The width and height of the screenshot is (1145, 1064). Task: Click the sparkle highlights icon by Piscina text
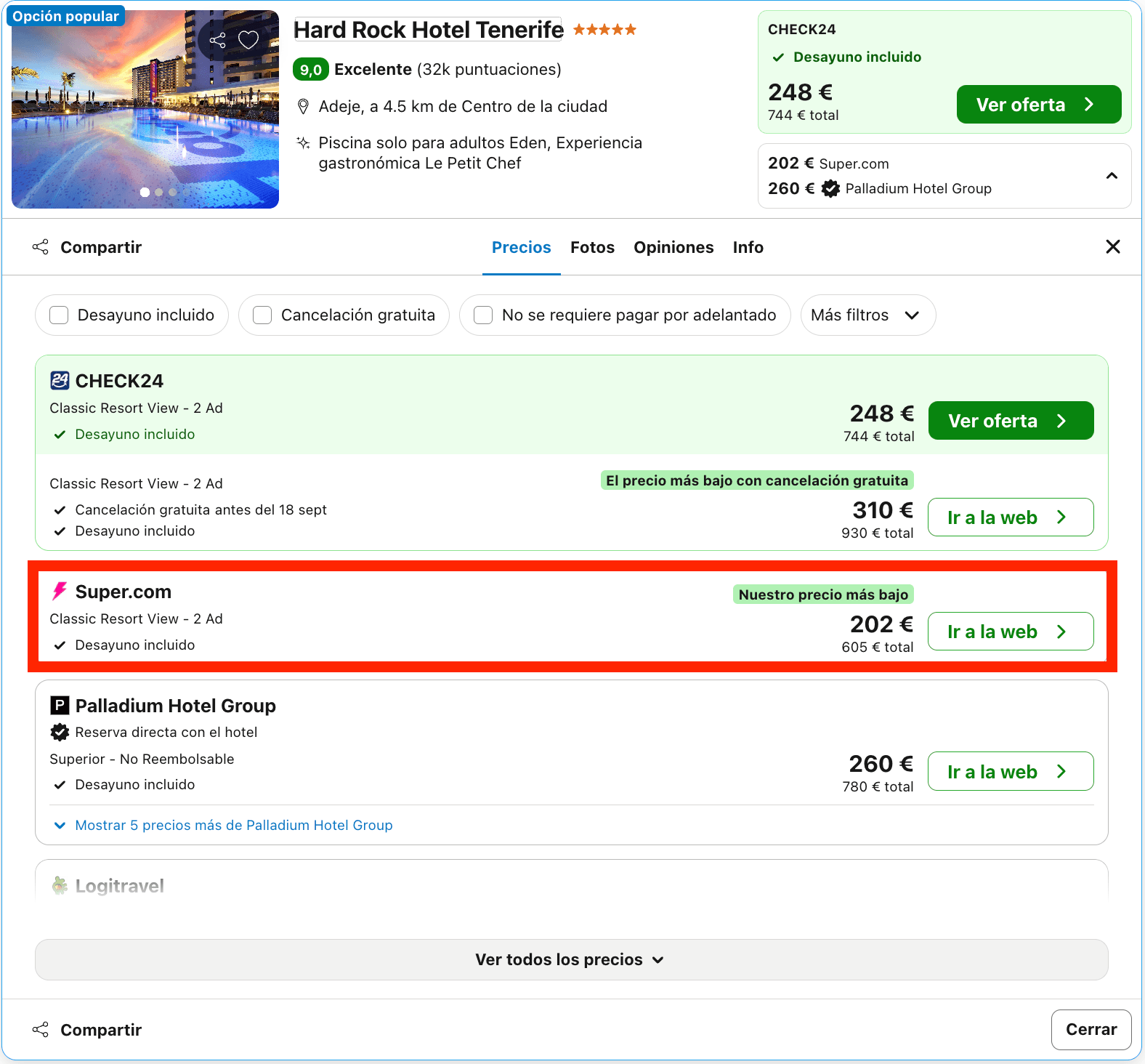tap(304, 142)
